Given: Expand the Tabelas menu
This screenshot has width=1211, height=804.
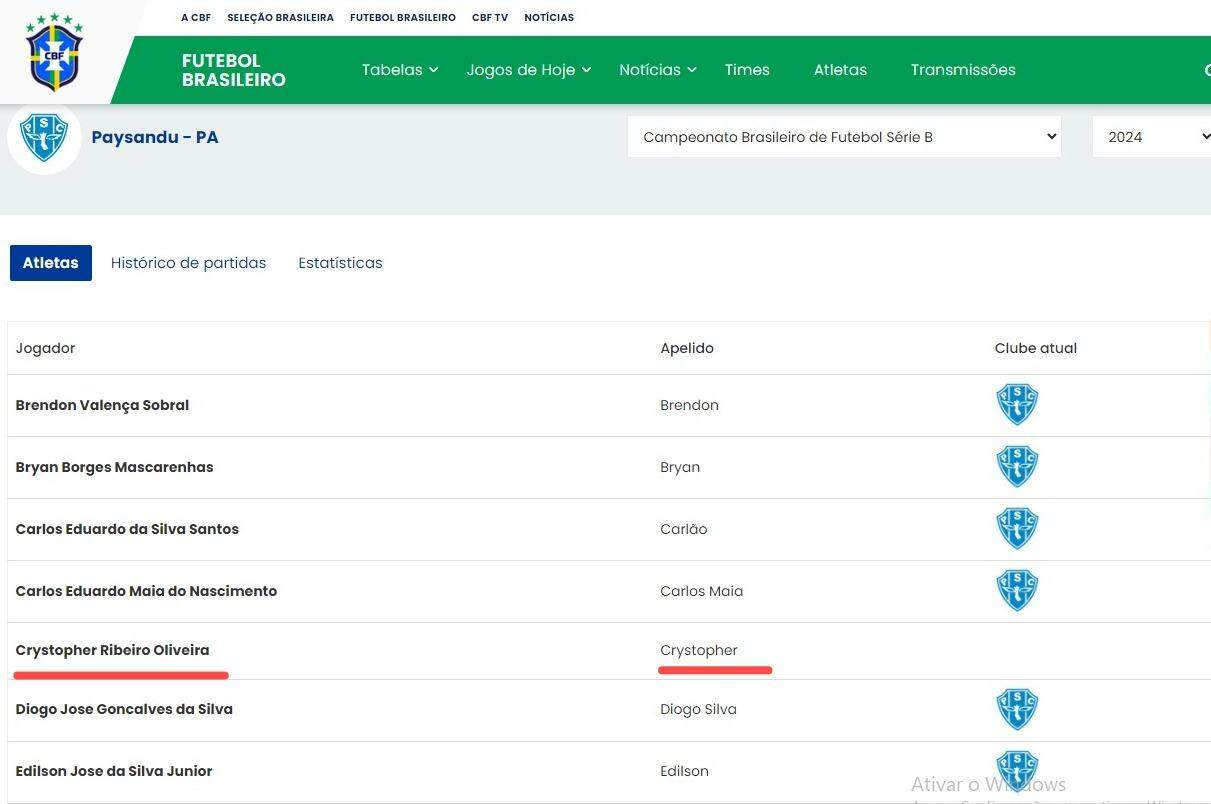Looking at the screenshot, I should pyautogui.click(x=400, y=70).
